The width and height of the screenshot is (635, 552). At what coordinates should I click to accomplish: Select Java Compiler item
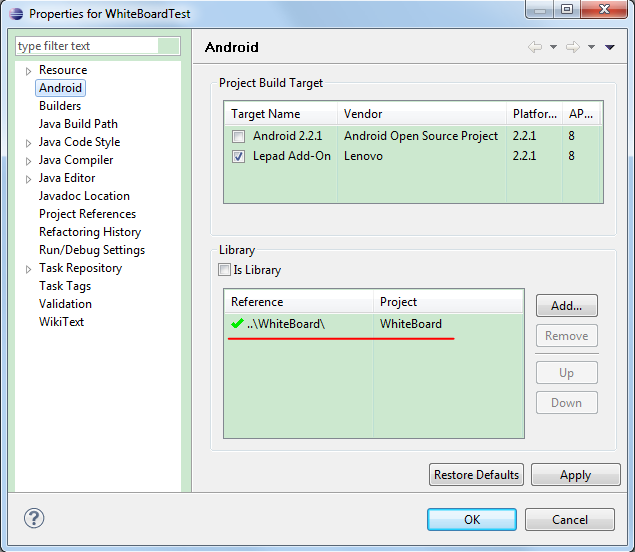76,160
